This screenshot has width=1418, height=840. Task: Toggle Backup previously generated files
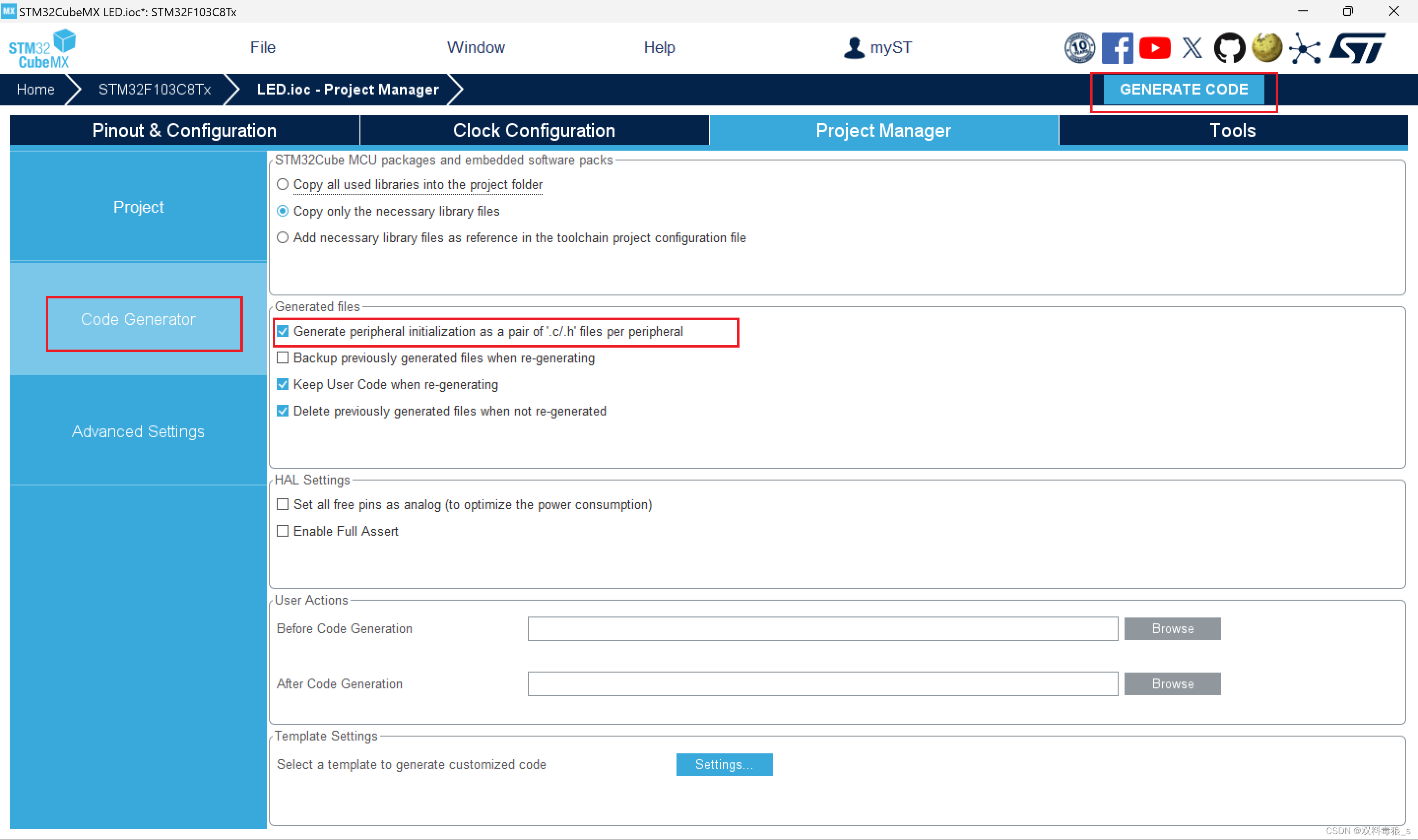pyautogui.click(x=284, y=357)
